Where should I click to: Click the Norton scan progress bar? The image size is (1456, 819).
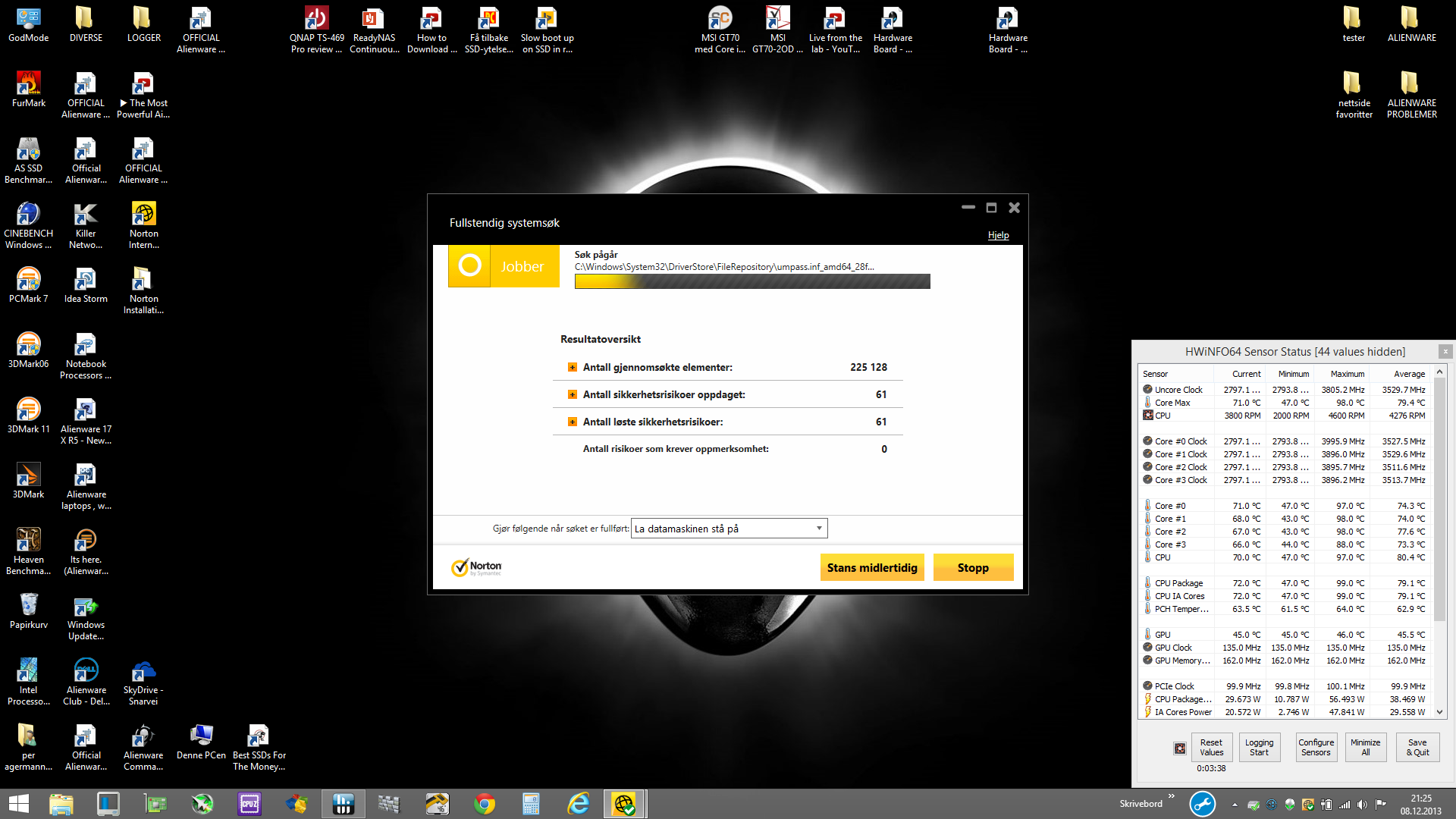(x=752, y=281)
